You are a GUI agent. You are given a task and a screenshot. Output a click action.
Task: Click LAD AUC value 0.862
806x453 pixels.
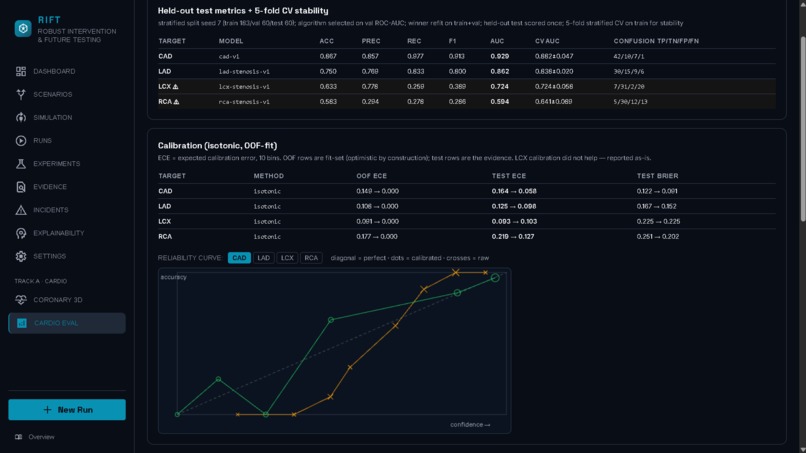tap(499, 71)
